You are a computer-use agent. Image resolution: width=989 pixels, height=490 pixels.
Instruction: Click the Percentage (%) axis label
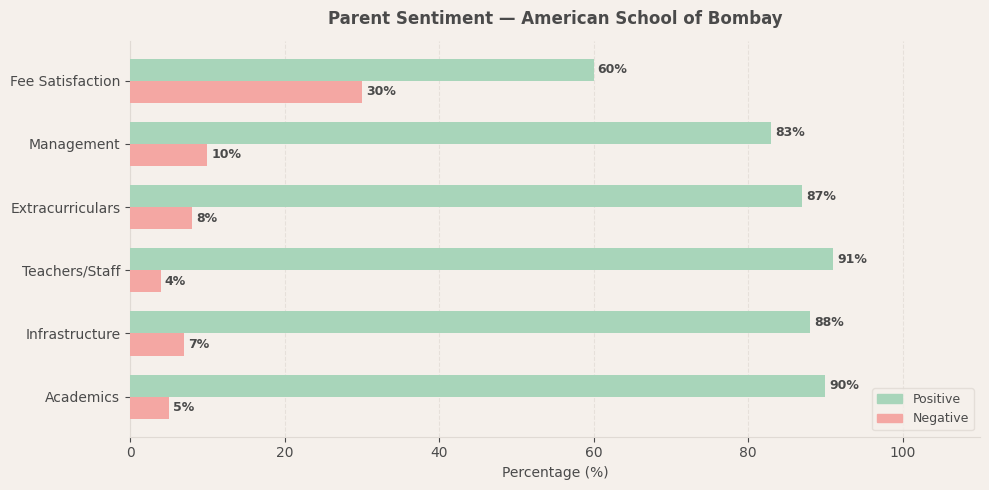555,473
